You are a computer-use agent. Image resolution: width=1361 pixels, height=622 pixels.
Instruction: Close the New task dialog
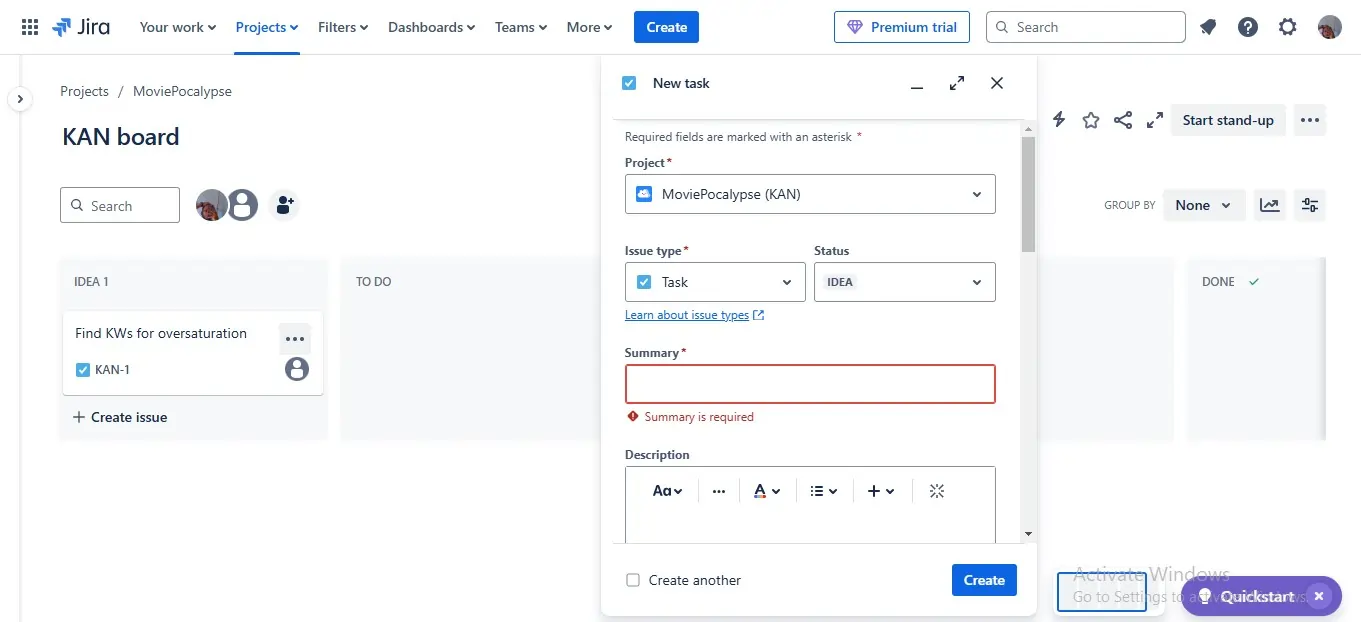(x=997, y=83)
